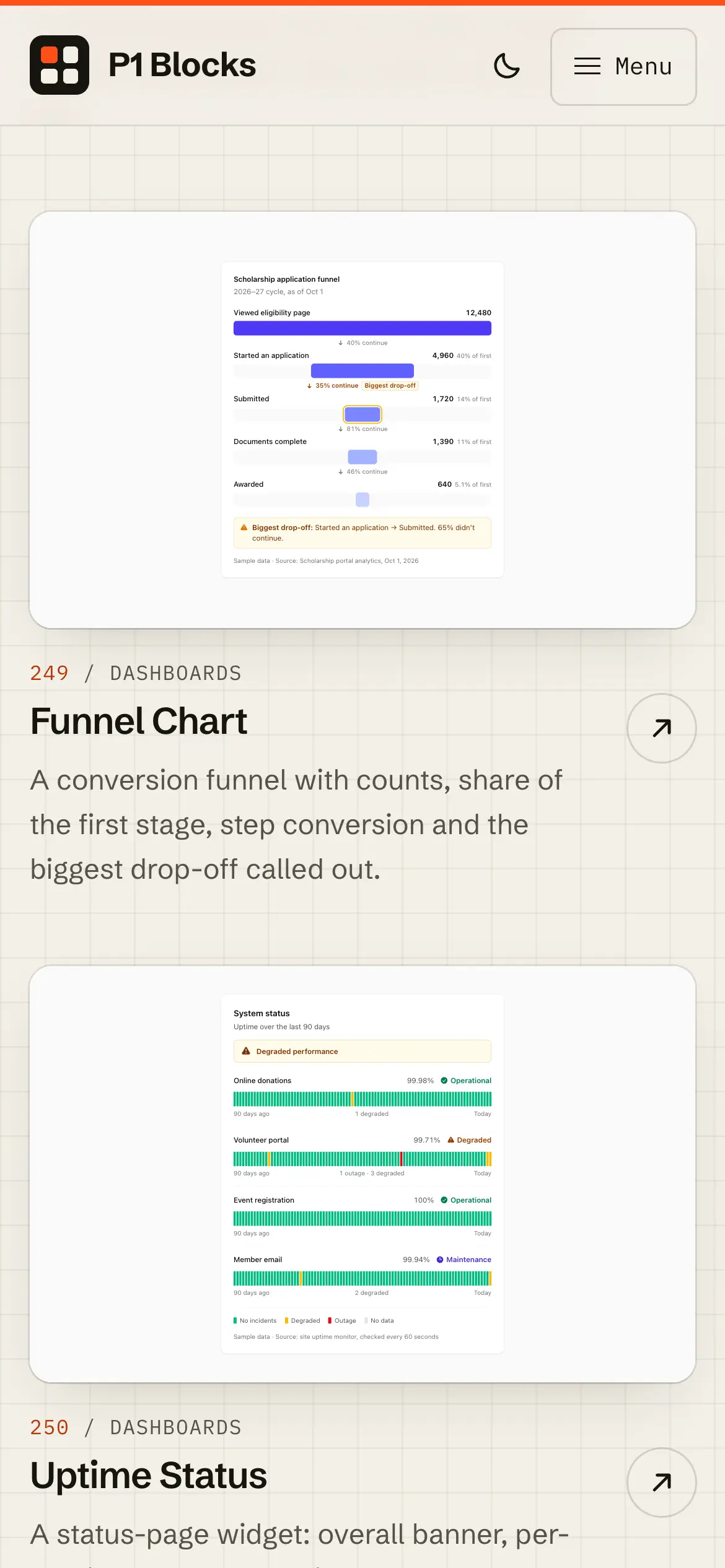Open the system status preview thumbnail
Image resolution: width=725 pixels, height=1568 pixels.
pos(362,1174)
